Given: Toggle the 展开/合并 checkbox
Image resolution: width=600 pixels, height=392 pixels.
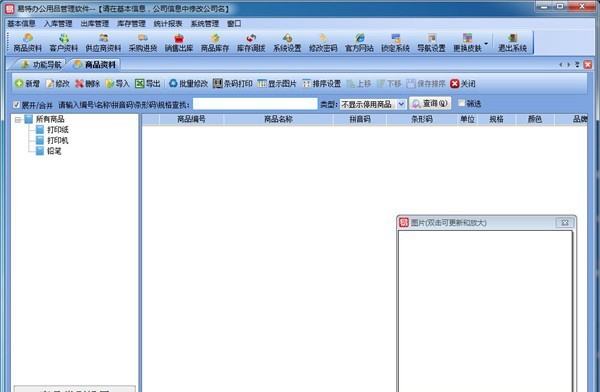Looking at the screenshot, I should 16,104.
